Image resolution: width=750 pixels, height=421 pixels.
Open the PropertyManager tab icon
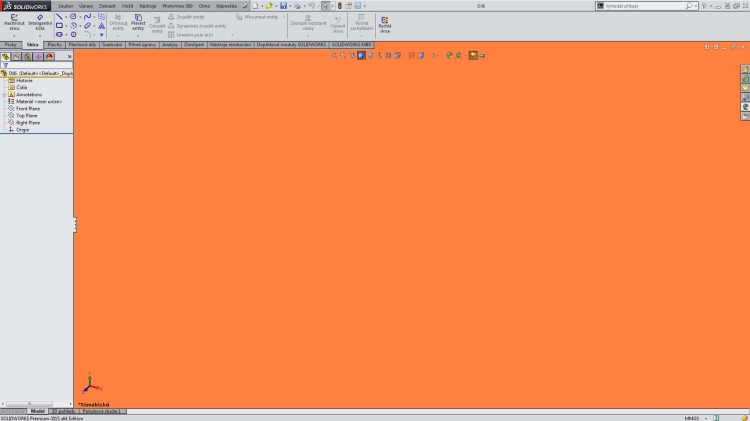click(17, 56)
